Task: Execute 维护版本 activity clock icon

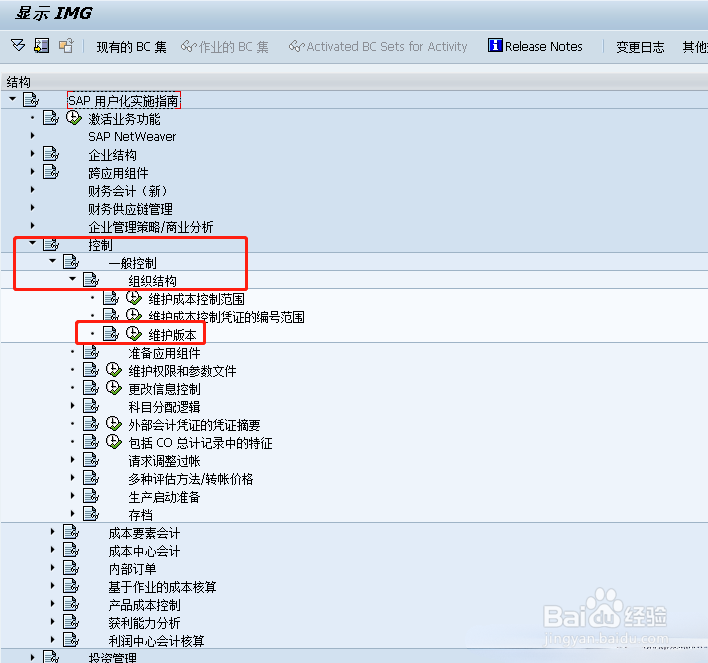Action: tap(134, 334)
